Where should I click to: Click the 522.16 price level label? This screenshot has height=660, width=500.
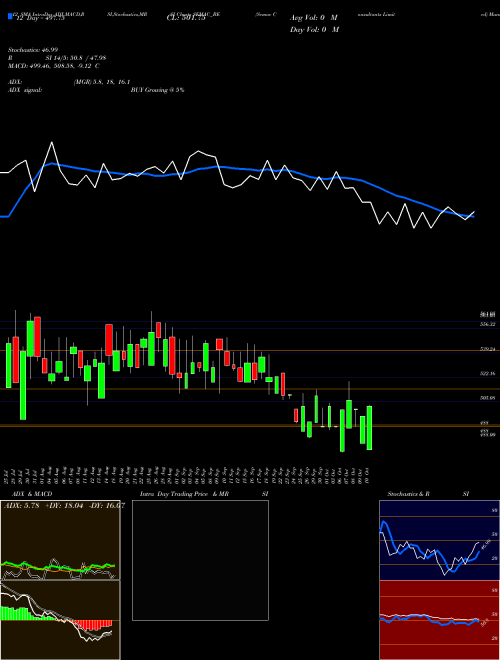click(488, 373)
